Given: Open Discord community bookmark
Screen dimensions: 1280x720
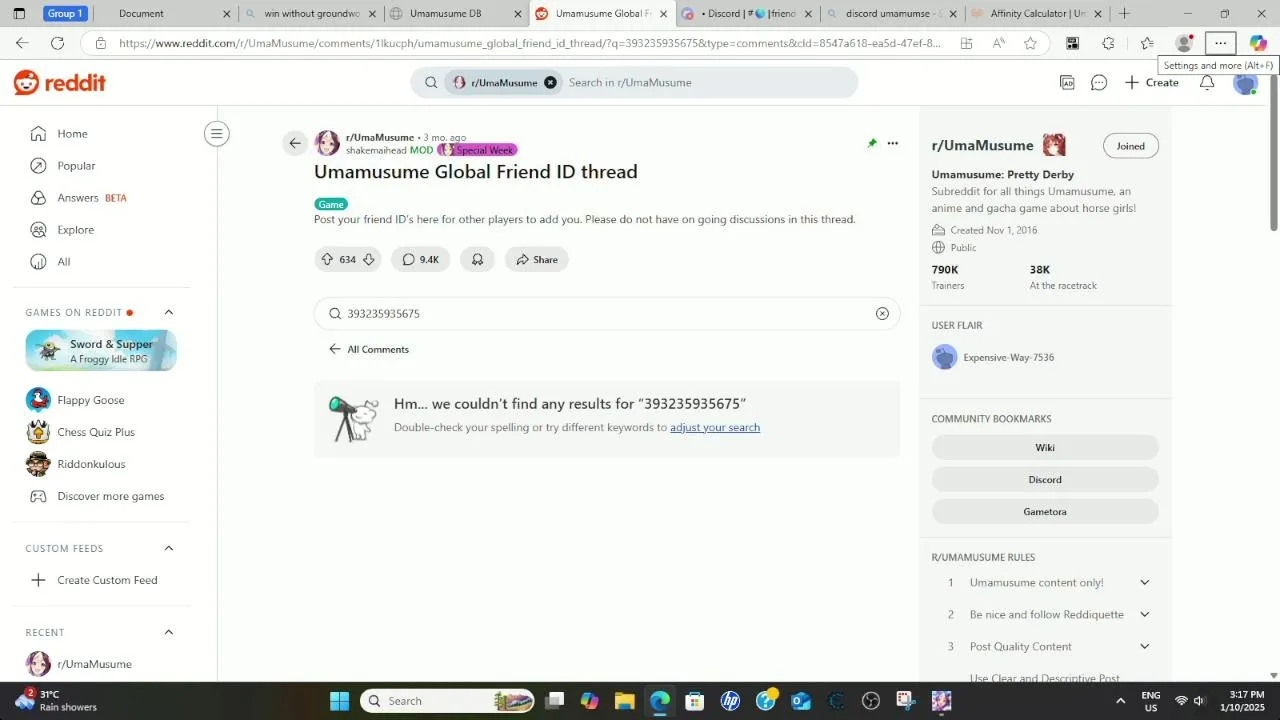Looking at the screenshot, I should coord(1045,480).
